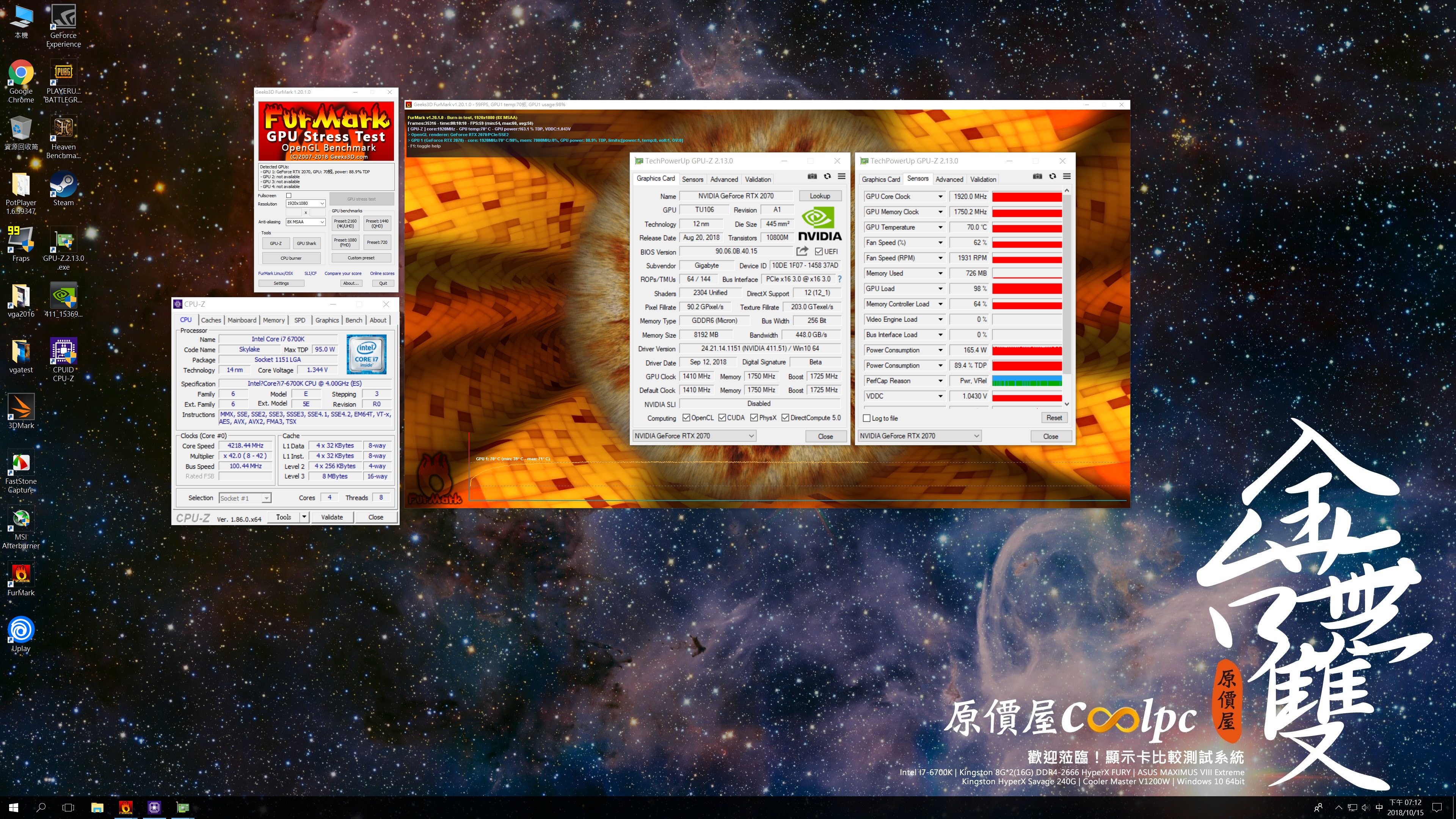Open Fraps desktop icon
Screen dimensions: 1456x819
pyautogui.click(x=21, y=244)
